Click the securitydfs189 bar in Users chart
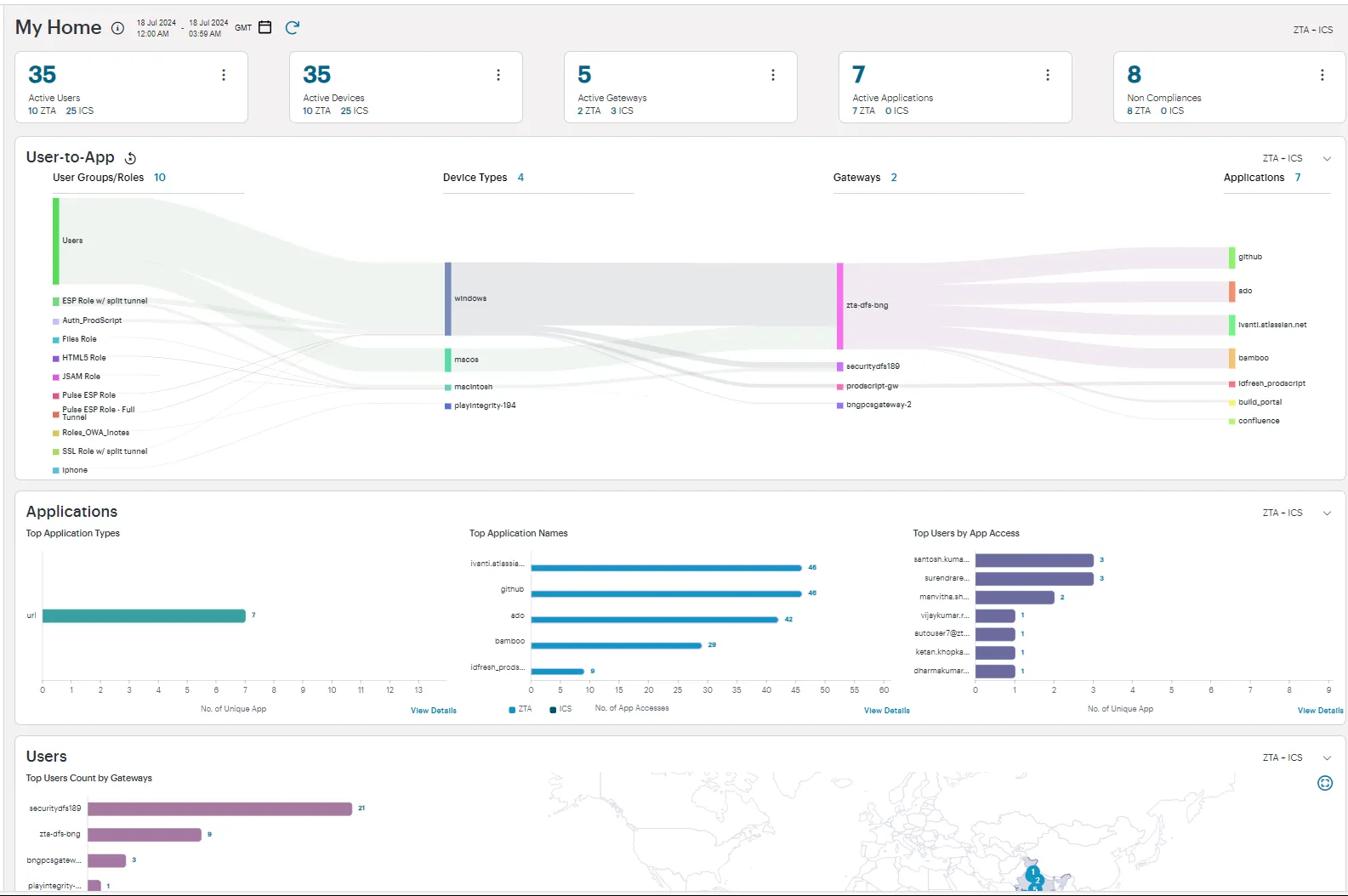 pyautogui.click(x=219, y=809)
